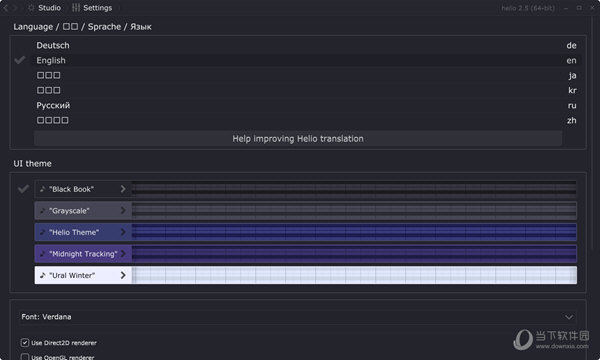Click the Black Book piano roll preview
Viewport: 600px width, 360px height.
pos(354,189)
